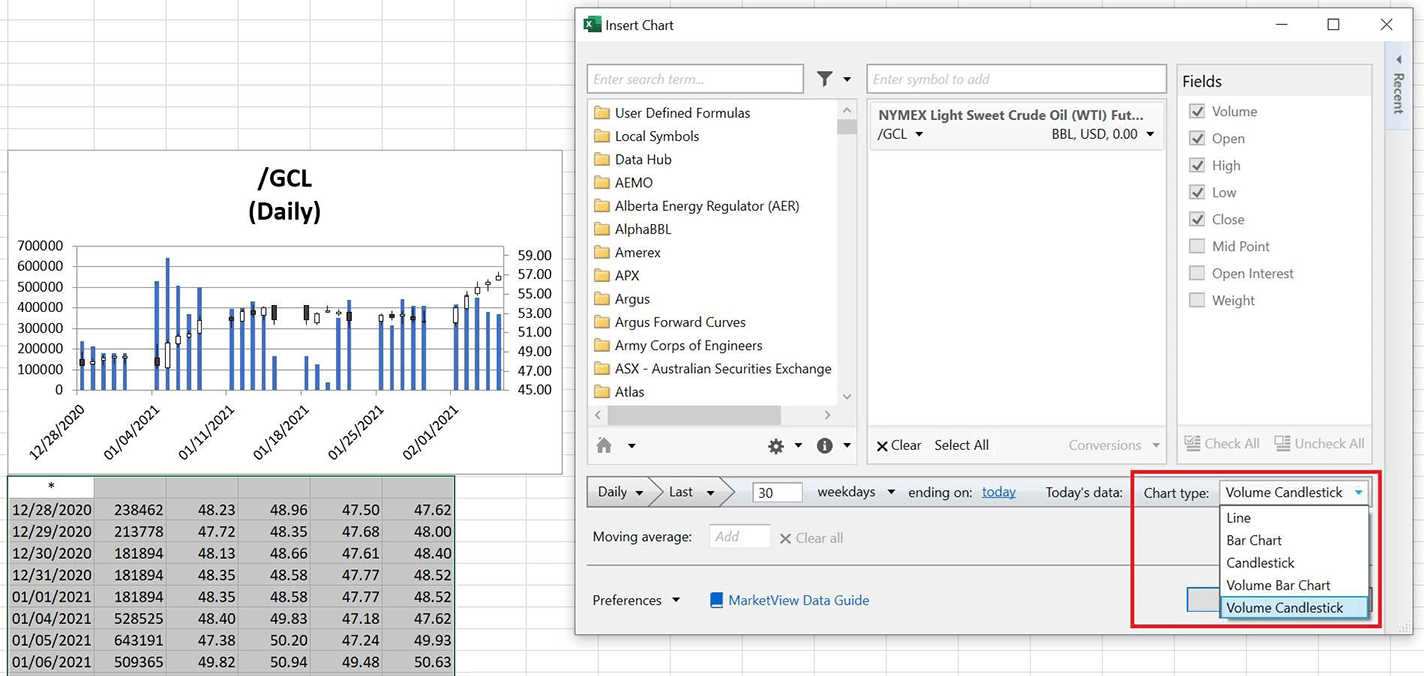Click the AlphaBBL folder icon
The height and width of the screenshot is (676, 1424).
coord(602,229)
